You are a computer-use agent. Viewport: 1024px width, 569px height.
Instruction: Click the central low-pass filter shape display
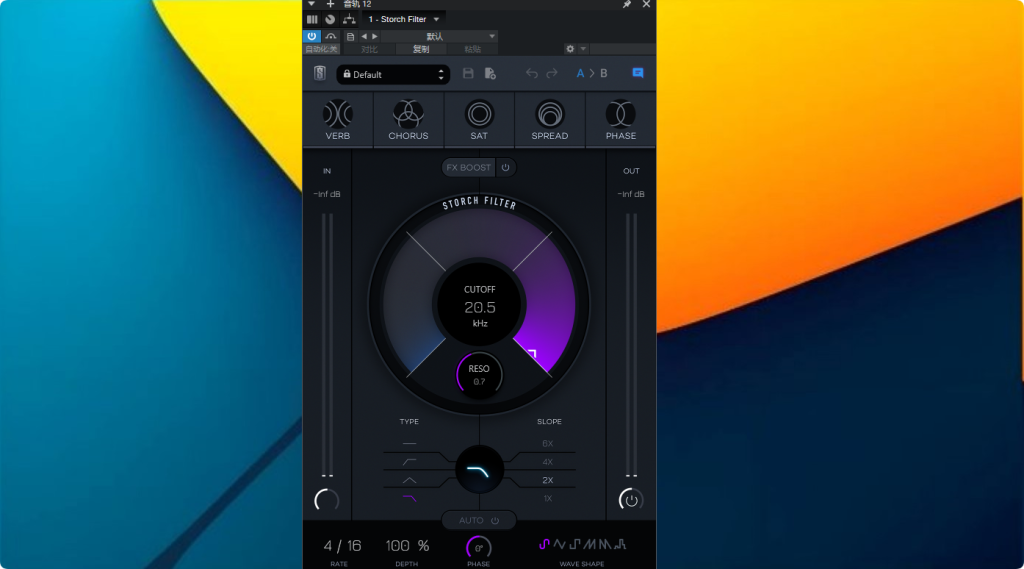point(479,470)
